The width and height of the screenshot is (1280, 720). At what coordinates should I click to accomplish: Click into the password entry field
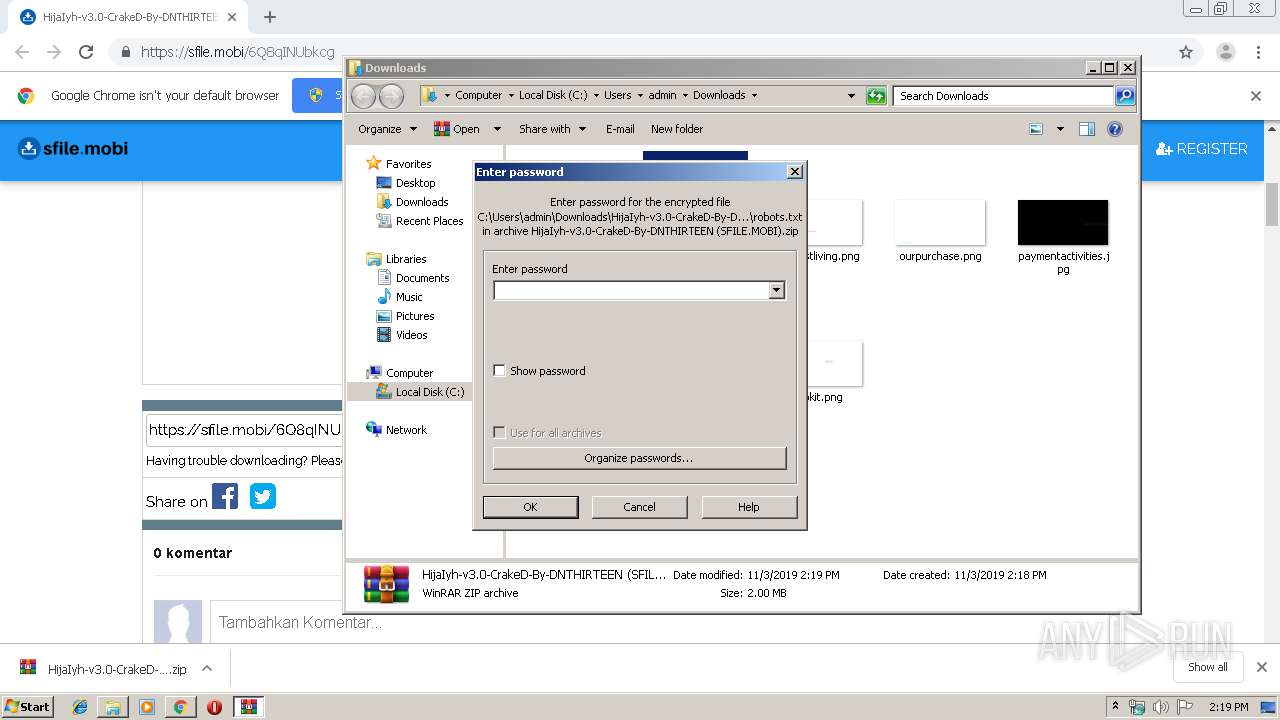(631, 290)
